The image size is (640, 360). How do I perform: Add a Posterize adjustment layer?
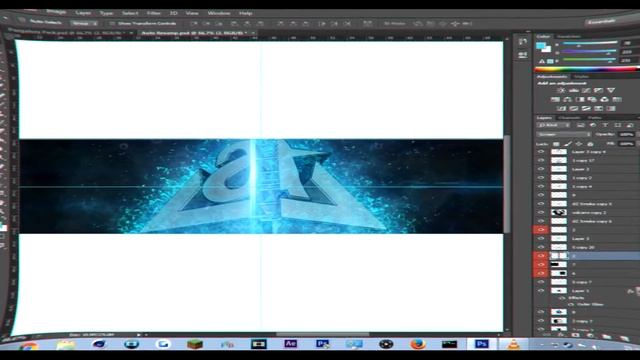(574, 108)
